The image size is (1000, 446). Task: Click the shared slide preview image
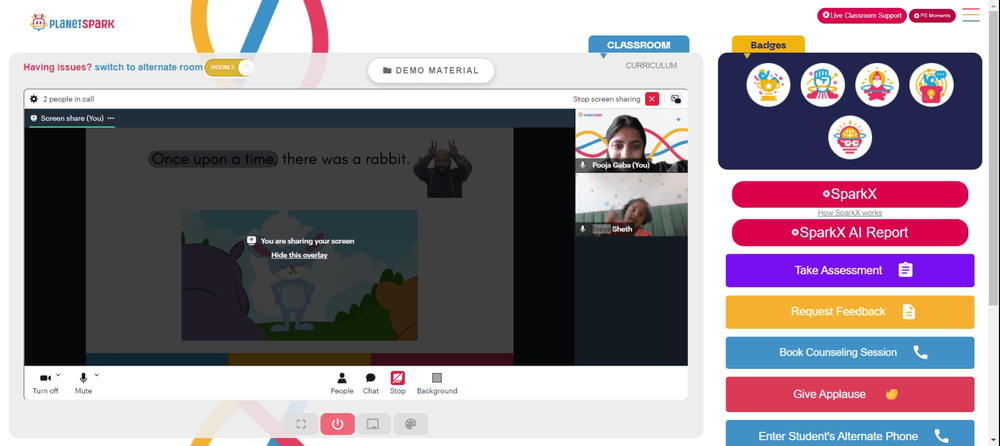point(299,276)
